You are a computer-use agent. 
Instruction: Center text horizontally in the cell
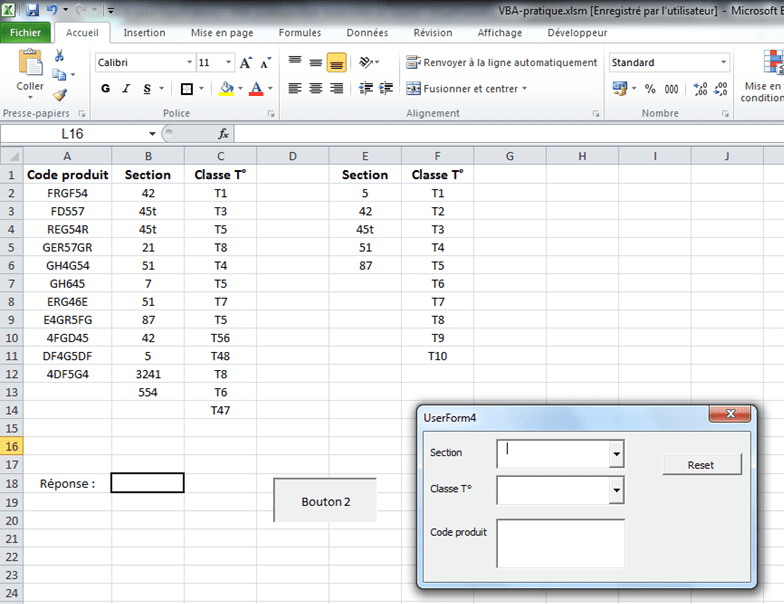coord(316,88)
